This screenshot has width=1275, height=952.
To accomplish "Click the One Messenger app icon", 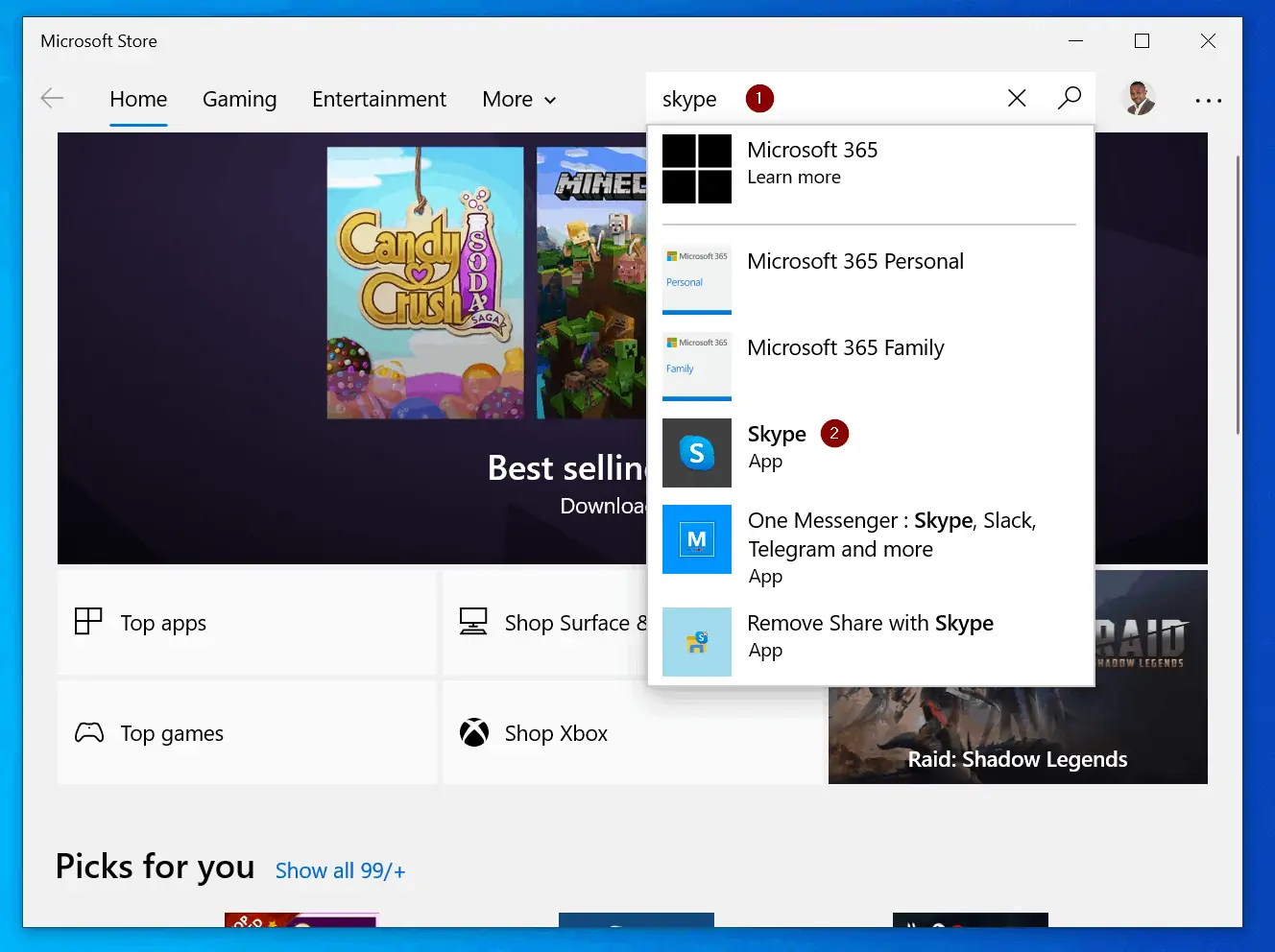I will point(697,539).
